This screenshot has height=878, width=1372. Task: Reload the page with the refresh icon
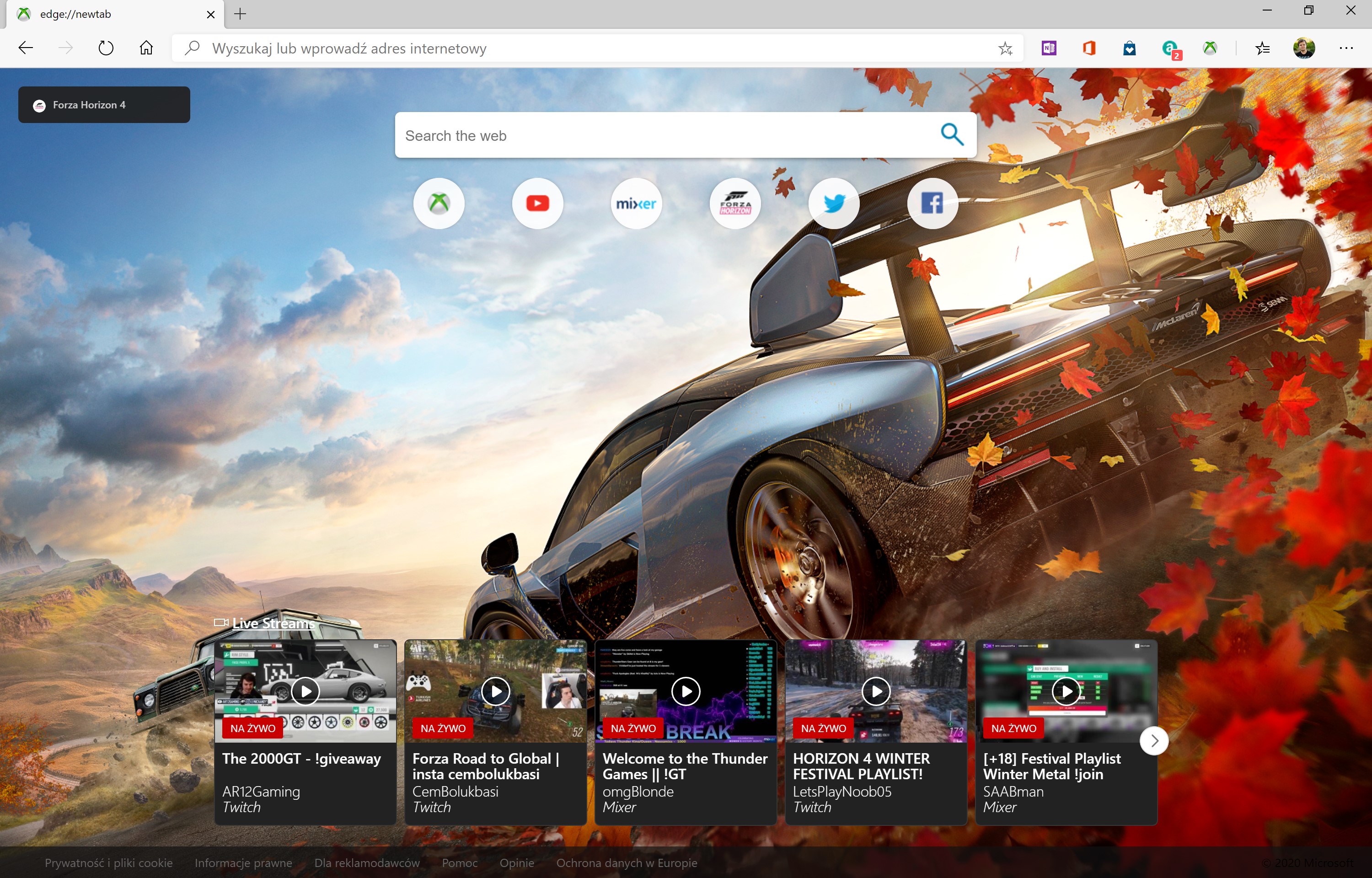click(x=106, y=48)
